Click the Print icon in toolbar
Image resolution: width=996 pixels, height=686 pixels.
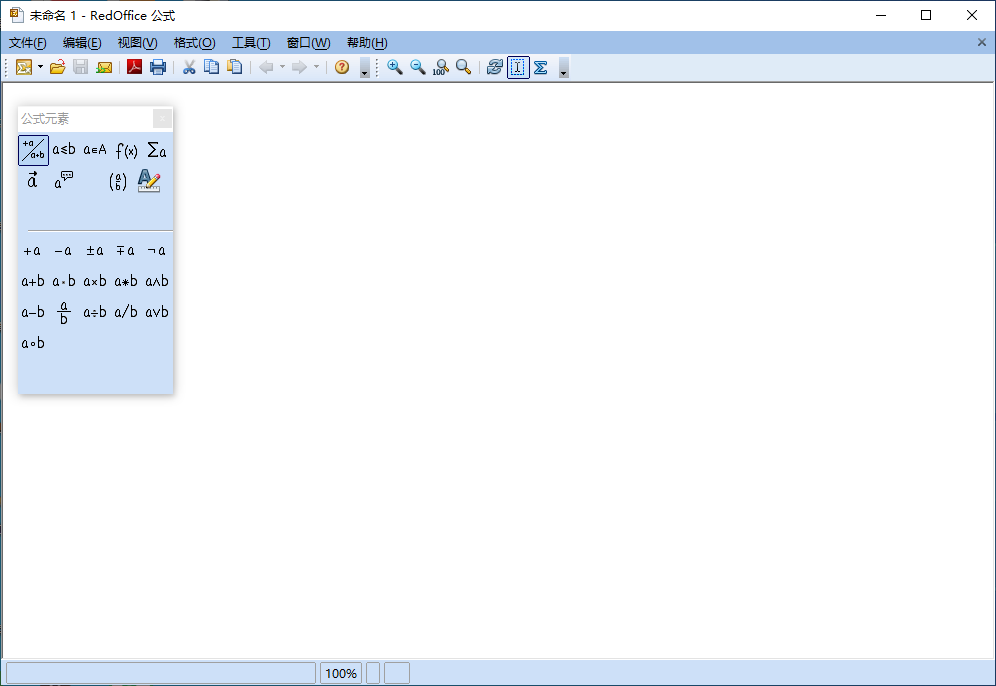pos(158,67)
